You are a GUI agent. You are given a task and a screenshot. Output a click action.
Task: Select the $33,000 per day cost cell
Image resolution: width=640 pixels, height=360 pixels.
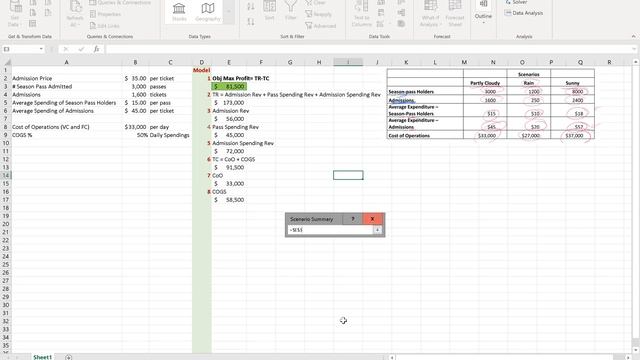(x=135, y=127)
